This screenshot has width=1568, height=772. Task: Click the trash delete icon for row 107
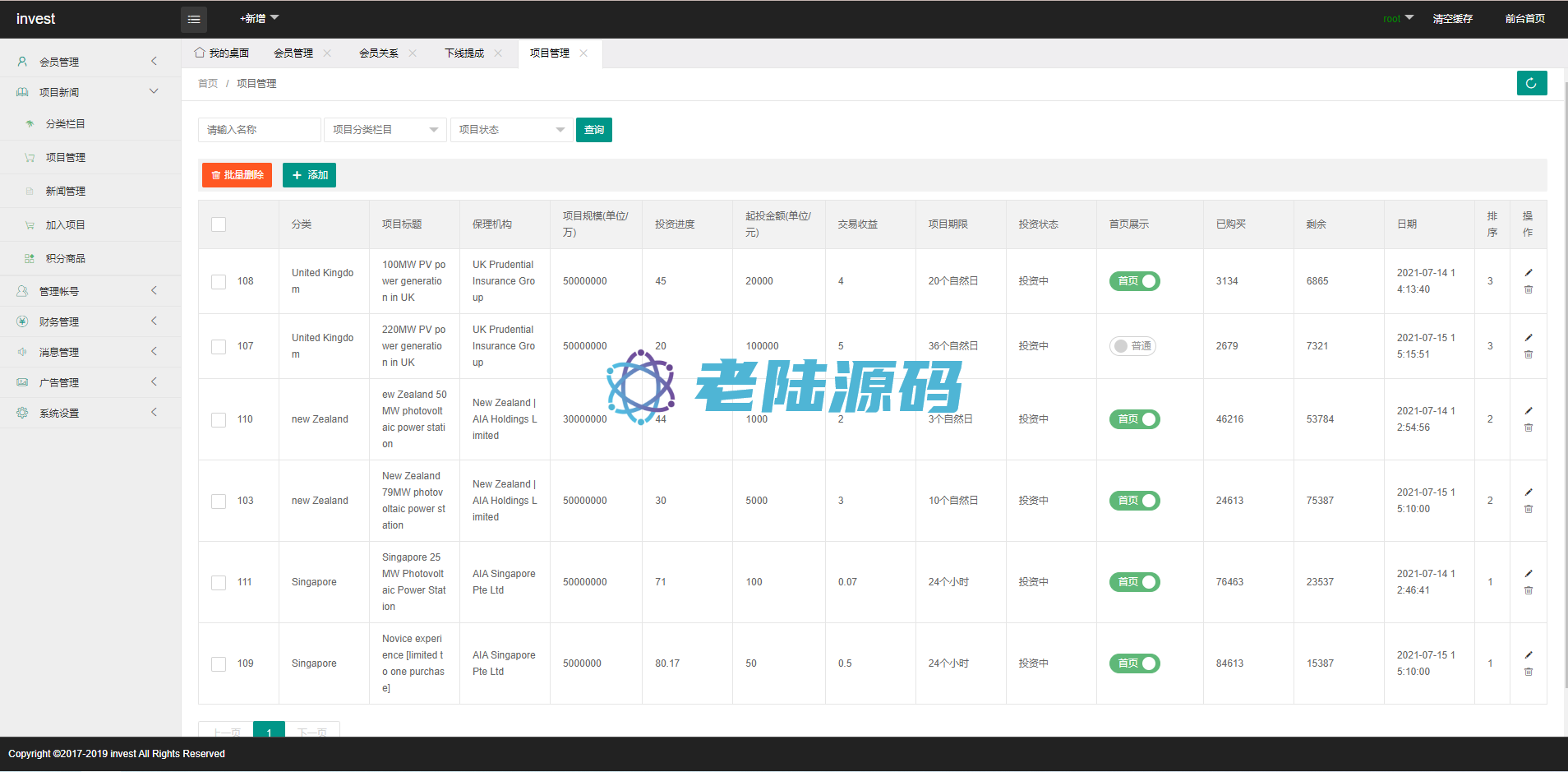tap(1529, 354)
